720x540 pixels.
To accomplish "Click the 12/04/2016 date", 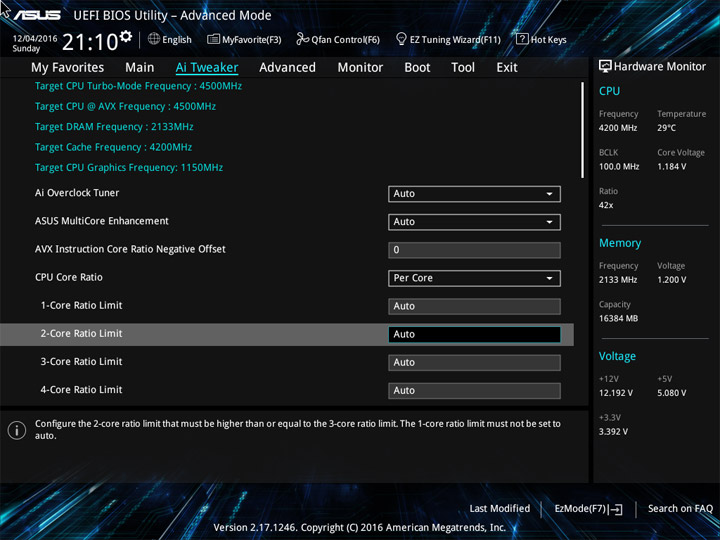I will pos(35,39).
